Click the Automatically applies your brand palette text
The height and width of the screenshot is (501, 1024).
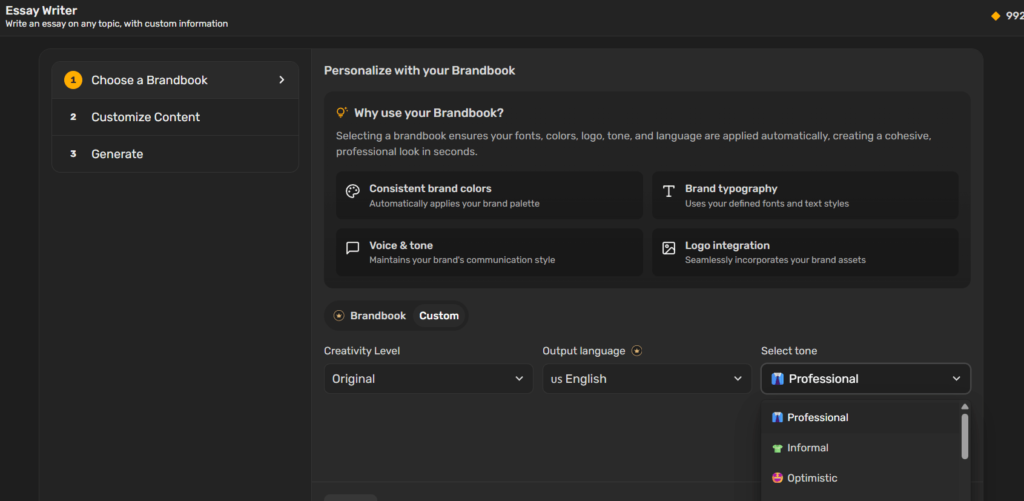[455, 203]
